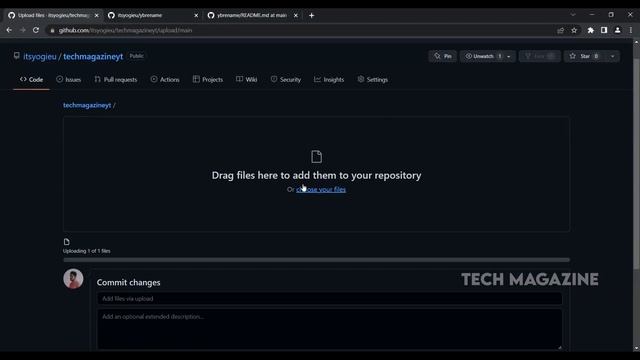Open the itsyogieu owner link
Image resolution: width=640 pixels, height=360 pixels.
click(x=40, y=56)
